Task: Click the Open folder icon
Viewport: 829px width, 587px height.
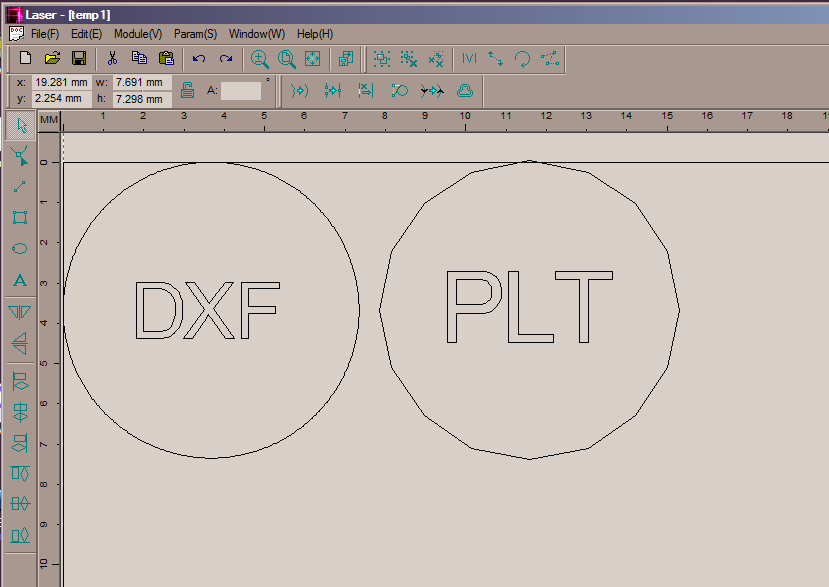Action: click(52, 59)
